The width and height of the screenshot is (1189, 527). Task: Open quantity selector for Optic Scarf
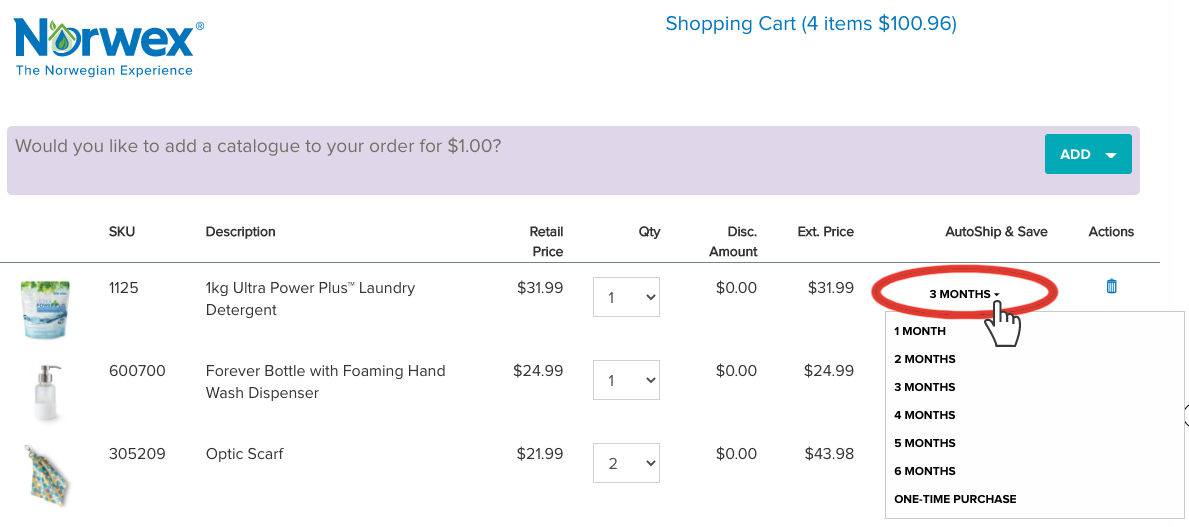pos(626,463)
